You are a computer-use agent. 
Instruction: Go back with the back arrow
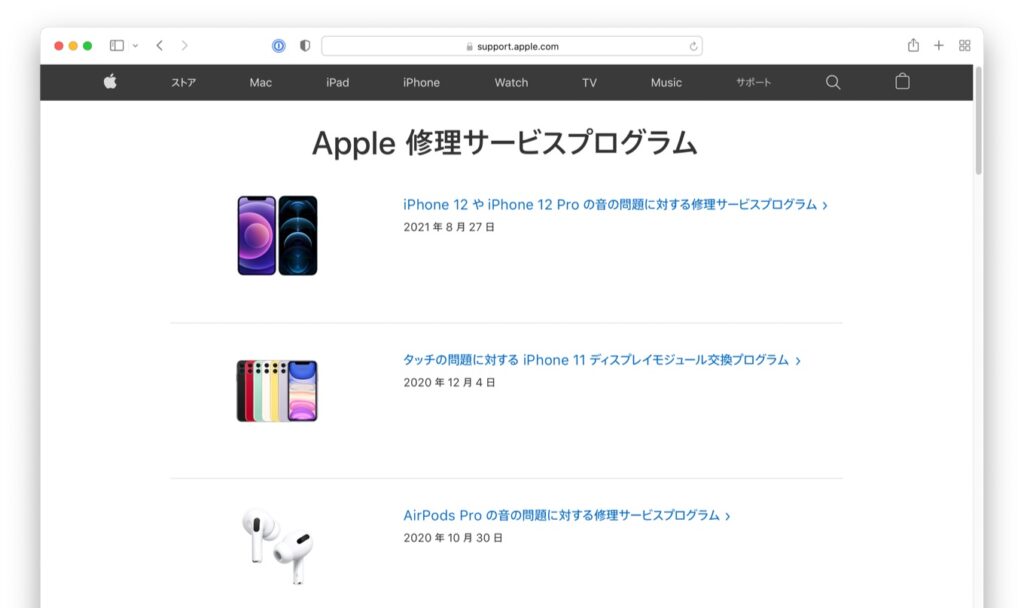[x=159, y=45]
